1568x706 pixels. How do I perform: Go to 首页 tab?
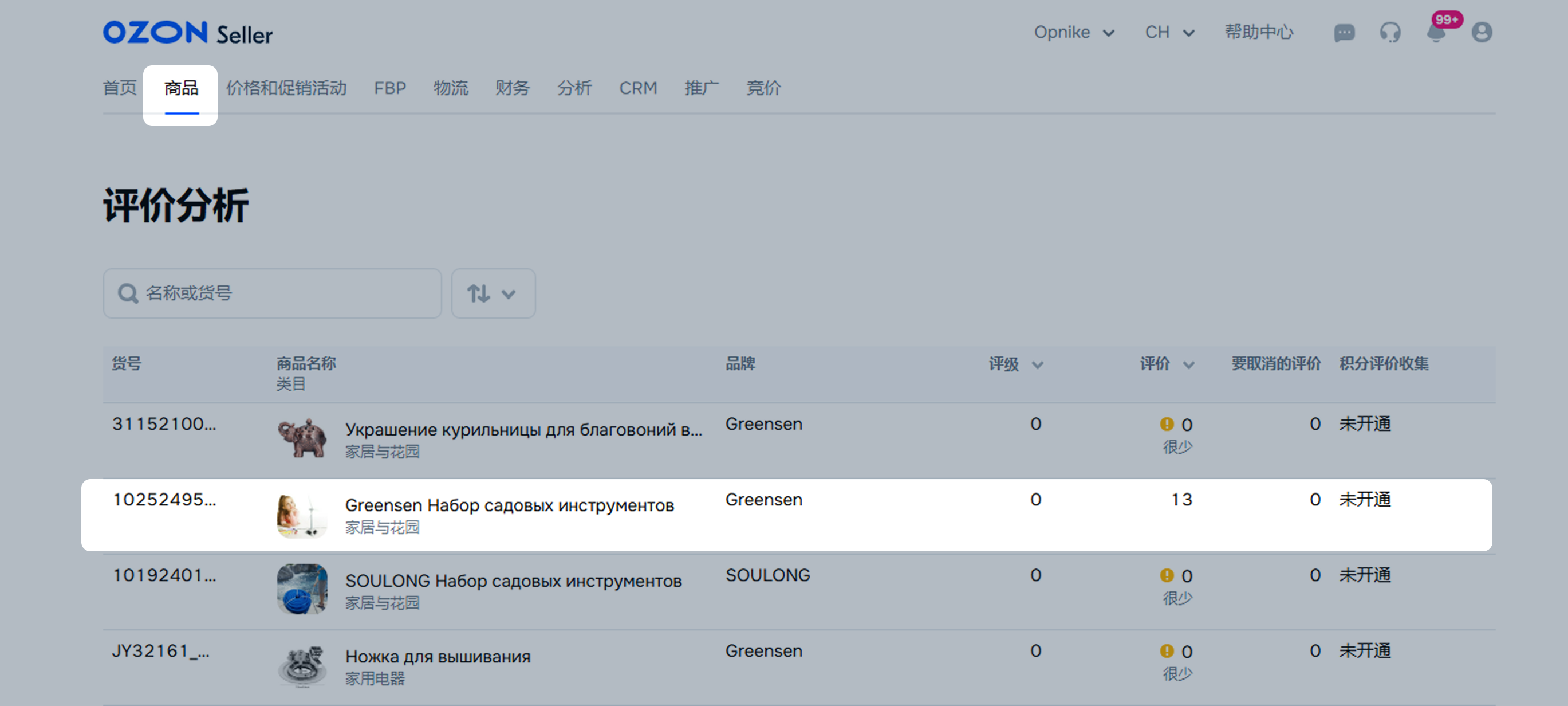point(119,88)
